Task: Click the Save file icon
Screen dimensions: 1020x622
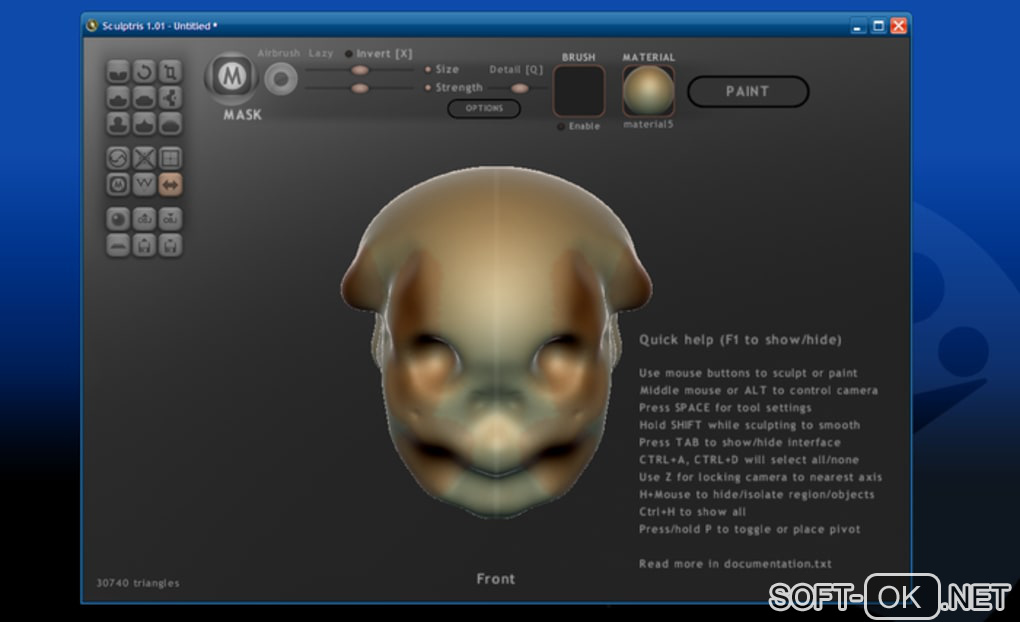Action: coord(170,245)
